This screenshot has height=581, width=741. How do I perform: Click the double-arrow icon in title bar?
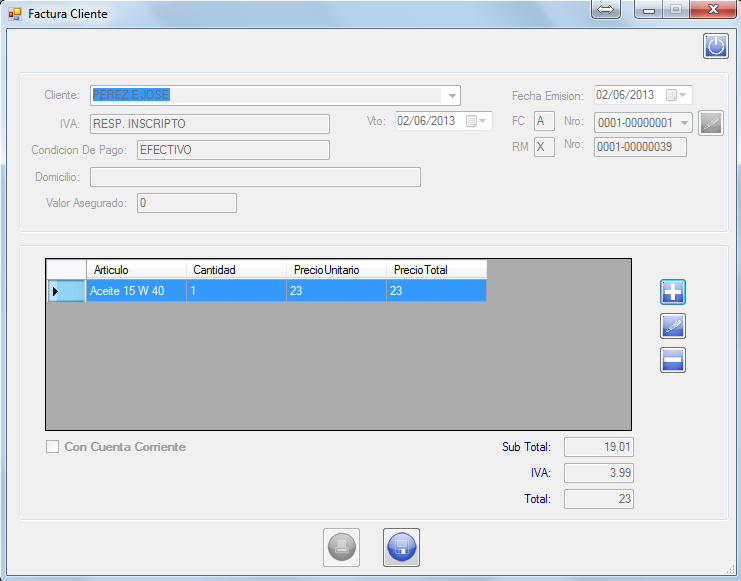[607, 10]
